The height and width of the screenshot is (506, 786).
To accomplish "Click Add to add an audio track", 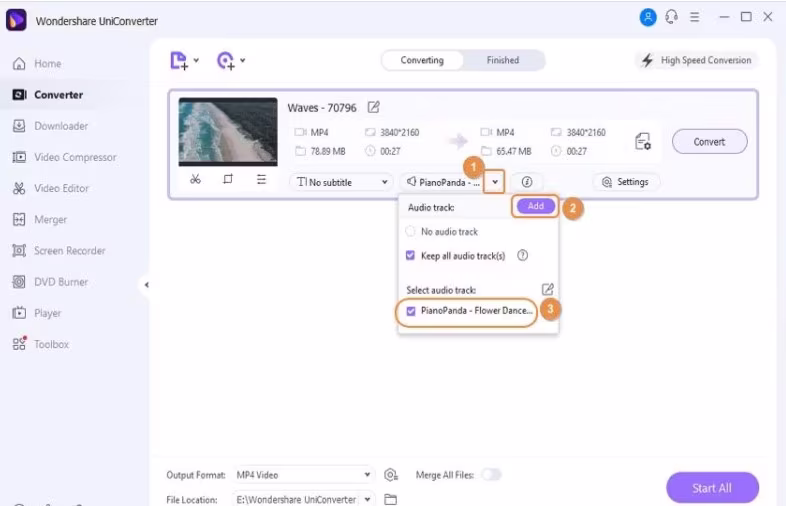I will coord(535,206).
